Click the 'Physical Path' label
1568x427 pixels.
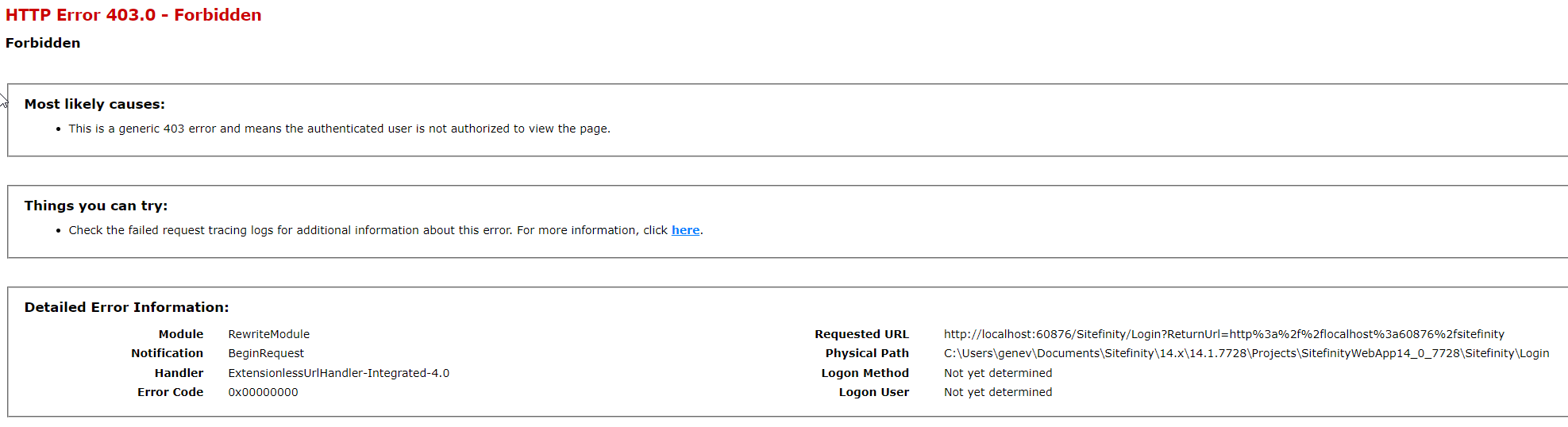pos(867,353)
